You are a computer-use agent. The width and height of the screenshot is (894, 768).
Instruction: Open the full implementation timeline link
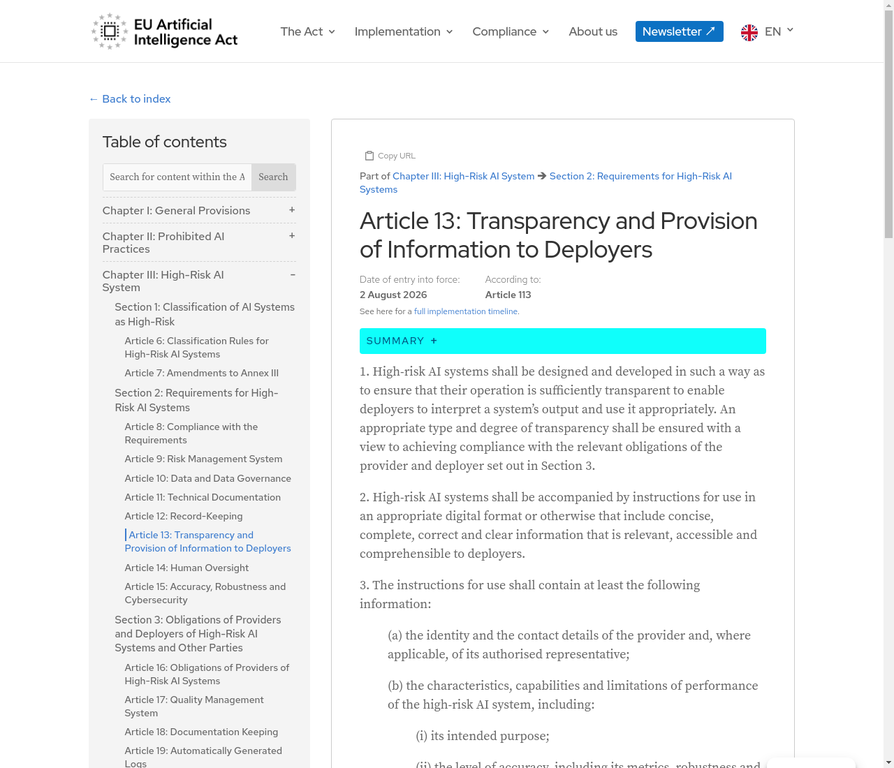tap(466, 312)
